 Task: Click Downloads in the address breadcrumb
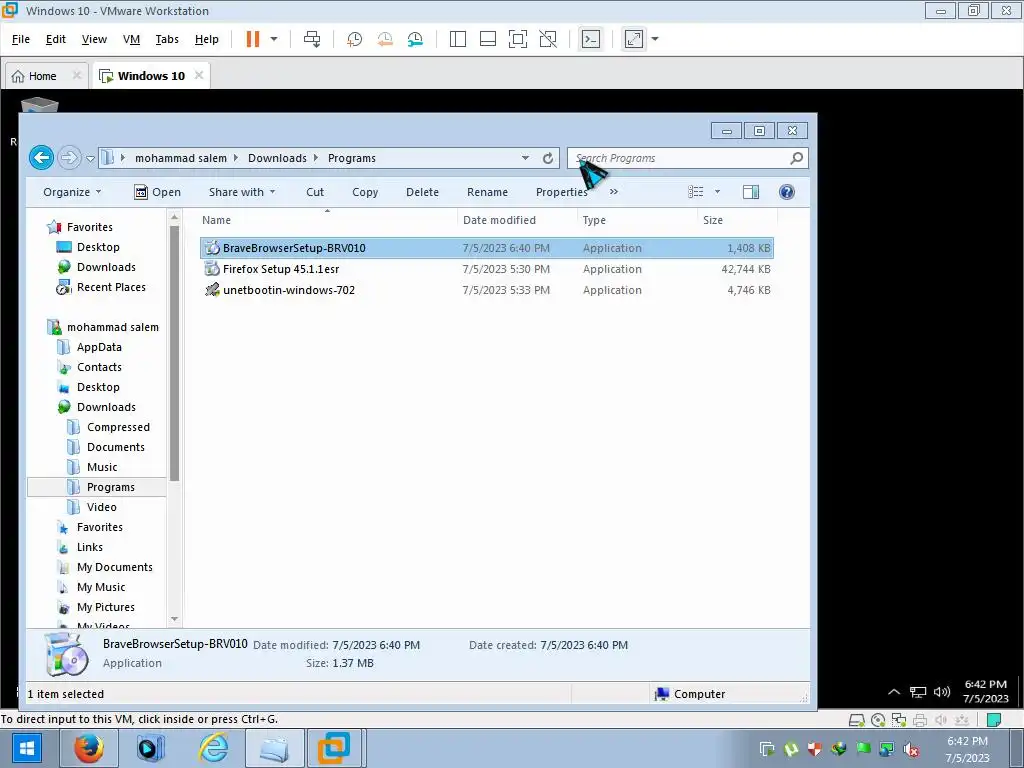pos(277,158)
